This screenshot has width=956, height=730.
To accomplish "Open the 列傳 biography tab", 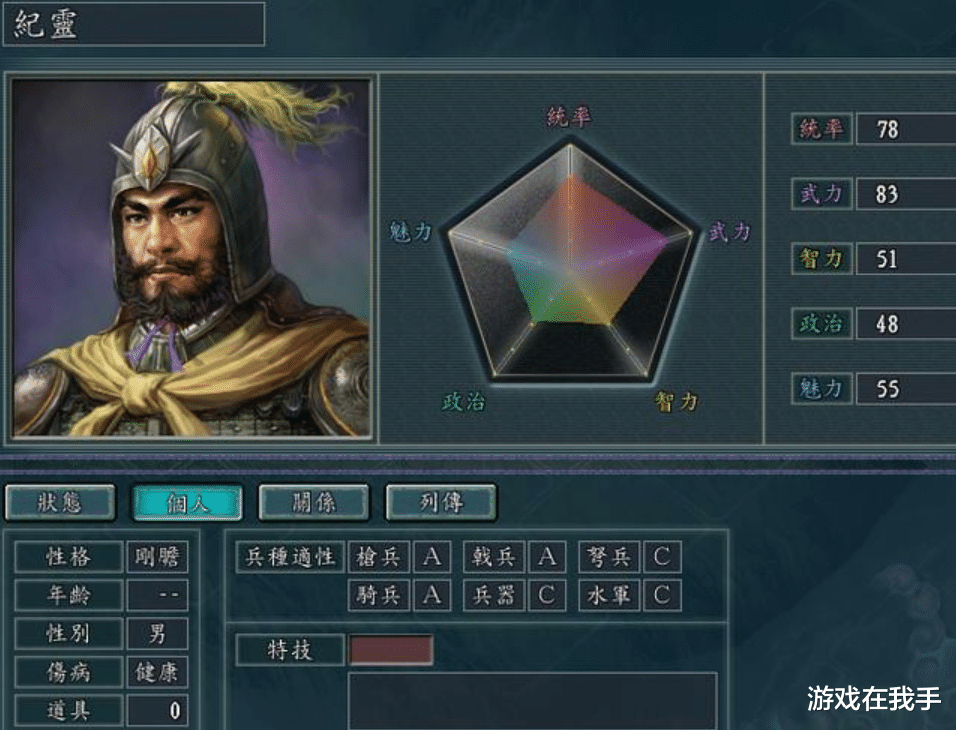I will tap(441, 503).
